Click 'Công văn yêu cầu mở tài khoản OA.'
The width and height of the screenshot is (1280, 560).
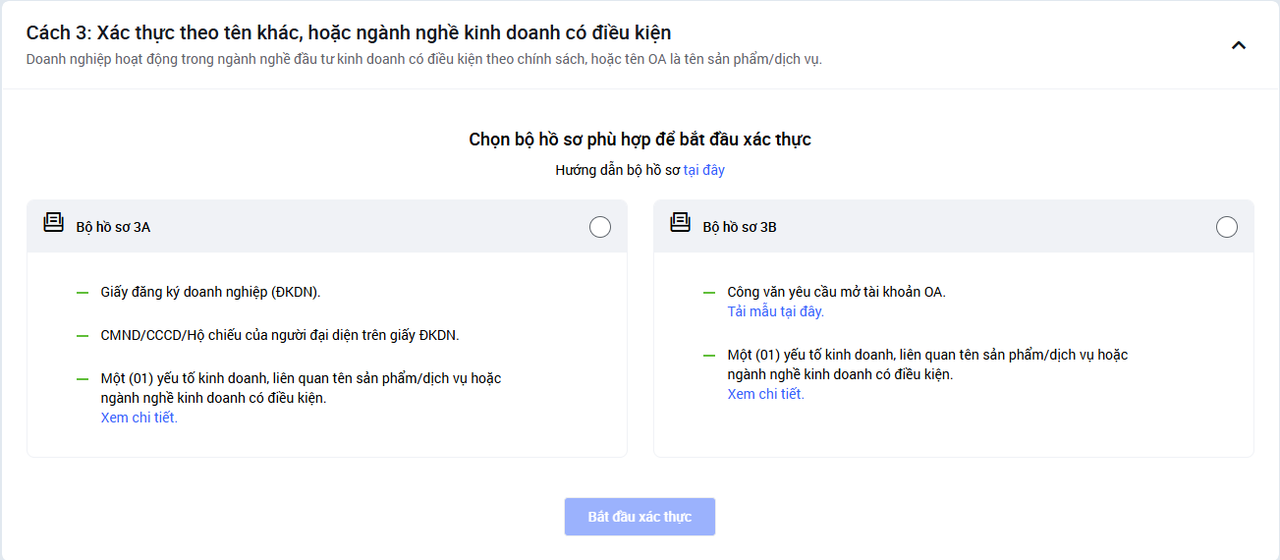(835, 292)
